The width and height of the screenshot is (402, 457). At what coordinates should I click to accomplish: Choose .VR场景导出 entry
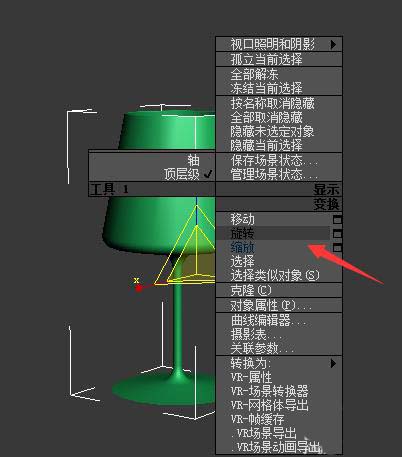tap(279, 433)
